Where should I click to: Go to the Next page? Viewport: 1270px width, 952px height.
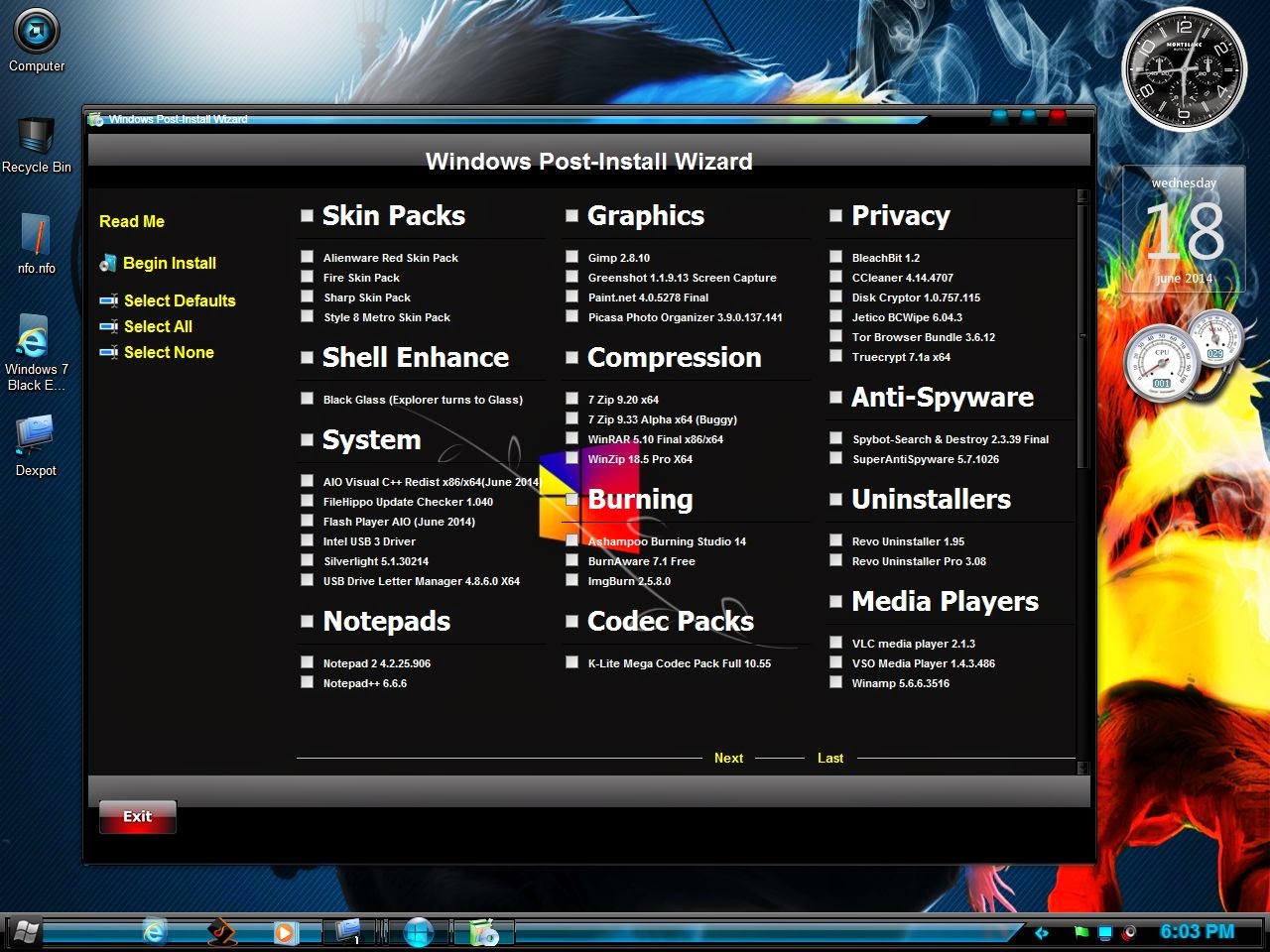coord(728,758)
